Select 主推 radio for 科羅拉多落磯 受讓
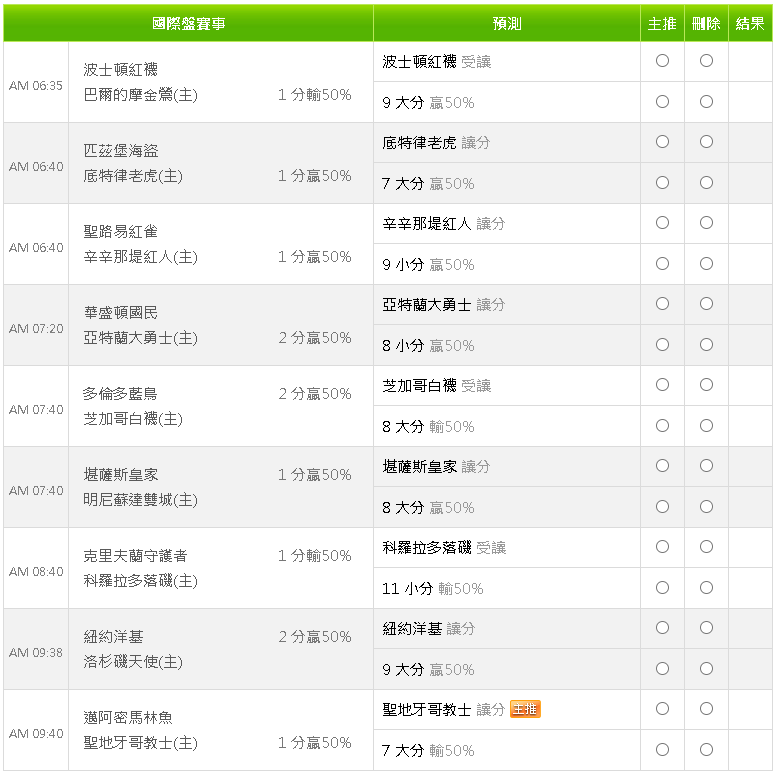The image size is (779, 777). click(x=662, y=546)
